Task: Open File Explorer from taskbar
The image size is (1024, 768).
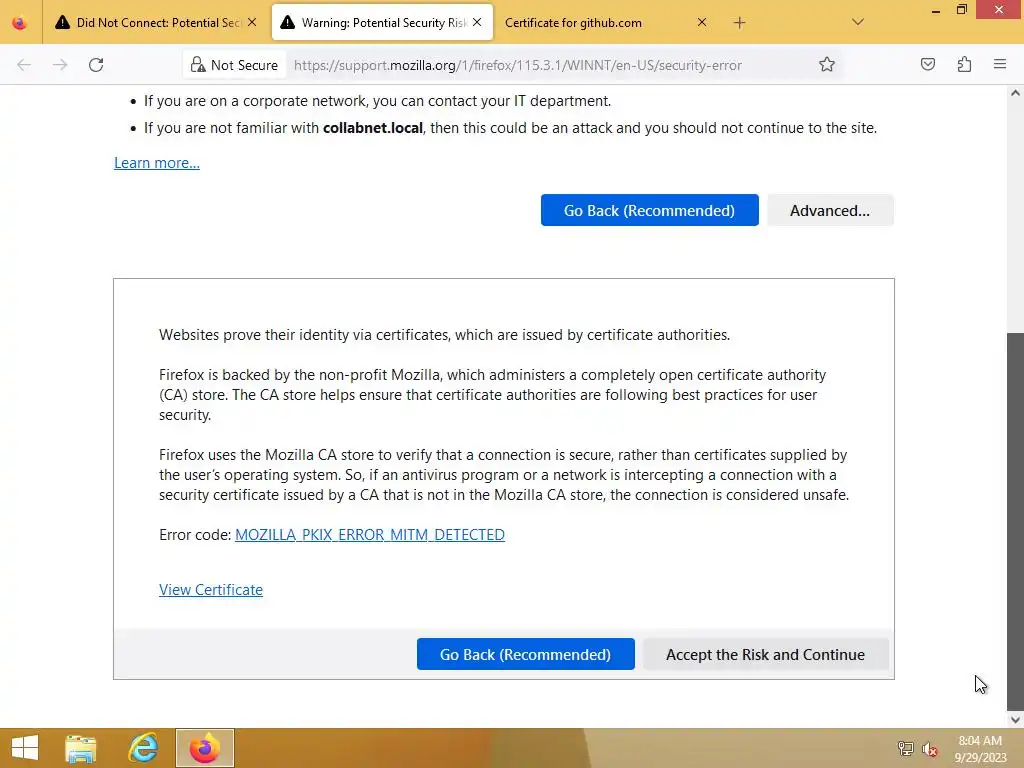Action: coord(81,748)
